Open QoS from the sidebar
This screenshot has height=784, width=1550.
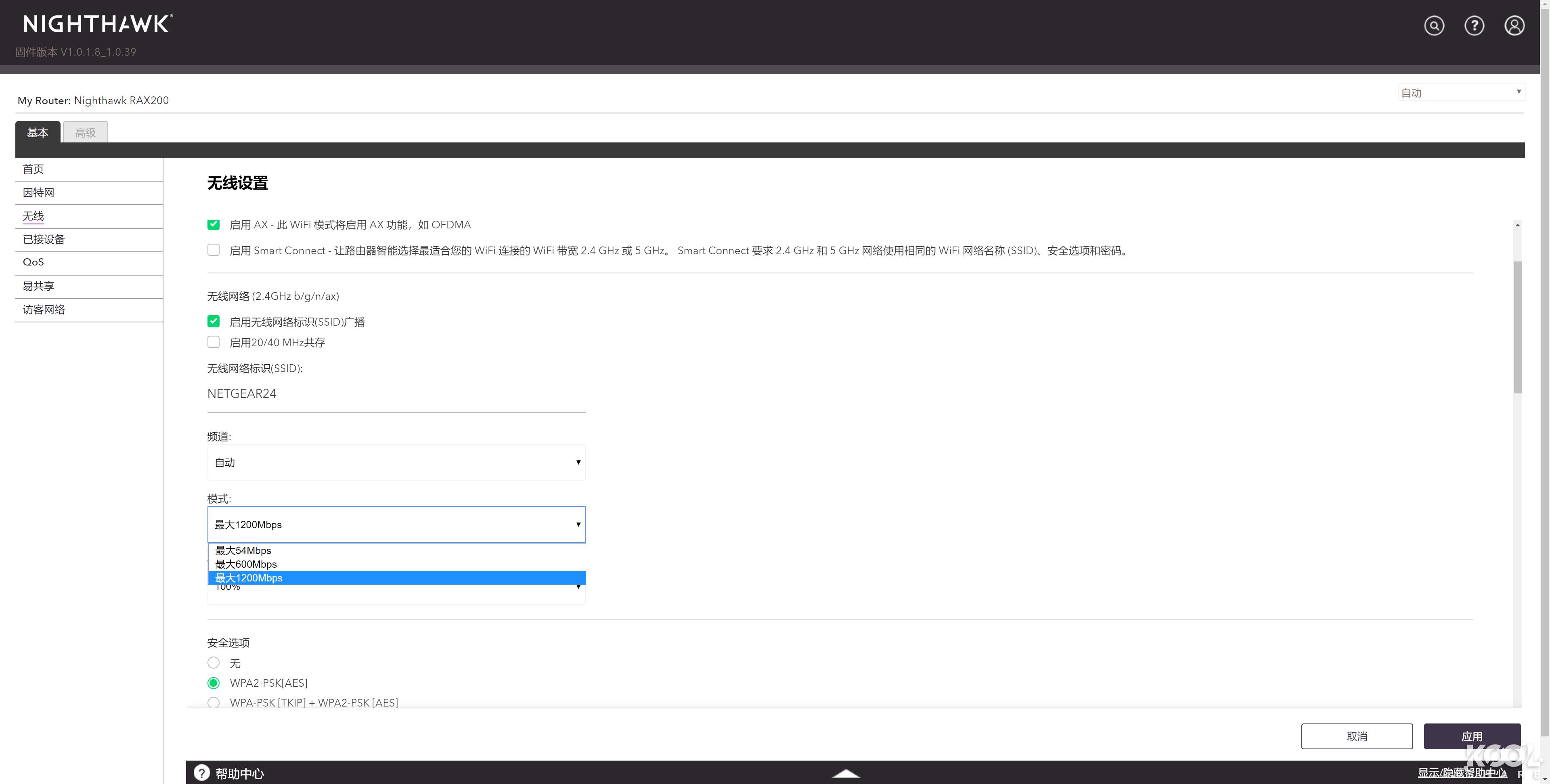(34, 262)
